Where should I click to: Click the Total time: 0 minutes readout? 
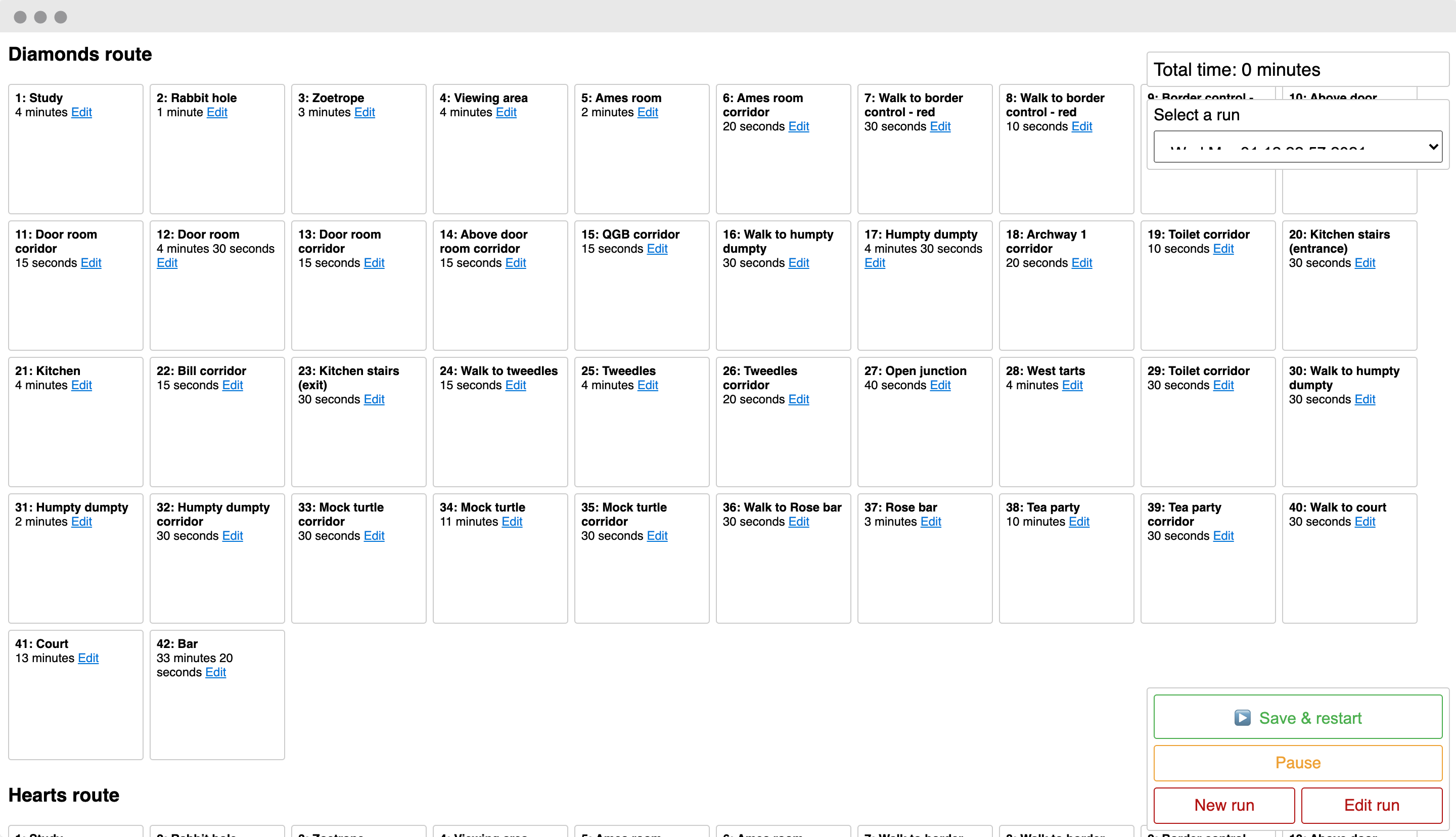pos(1237,70)
